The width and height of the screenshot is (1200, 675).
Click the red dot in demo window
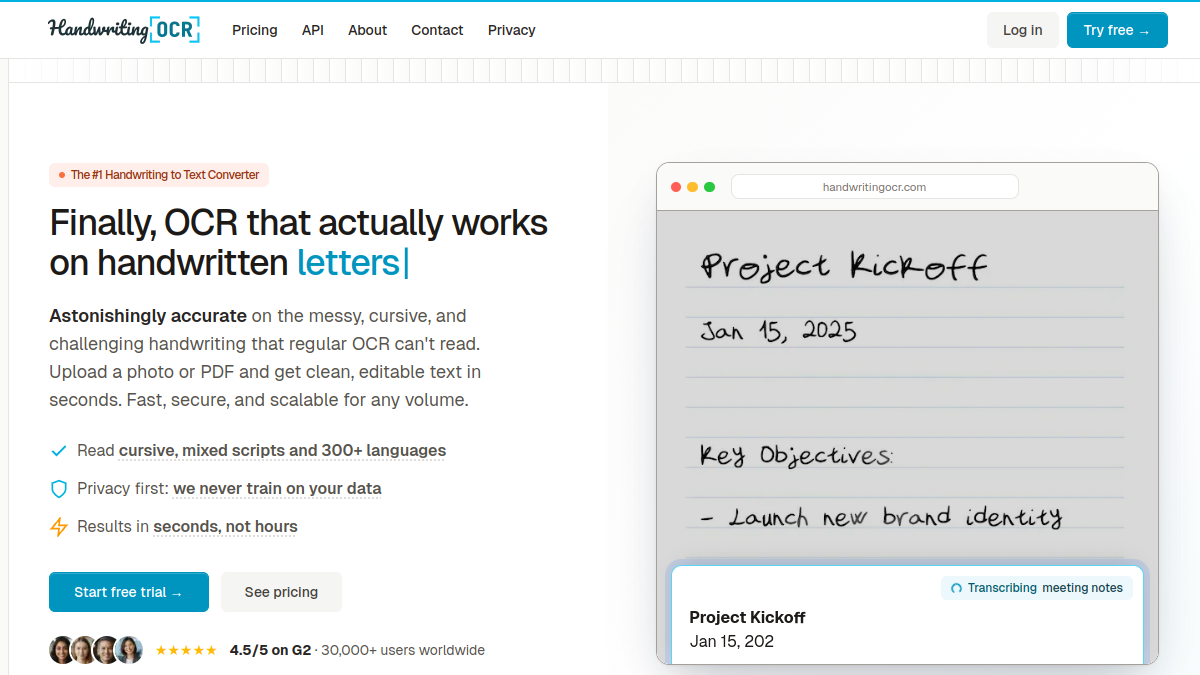[x=676, y=187]
